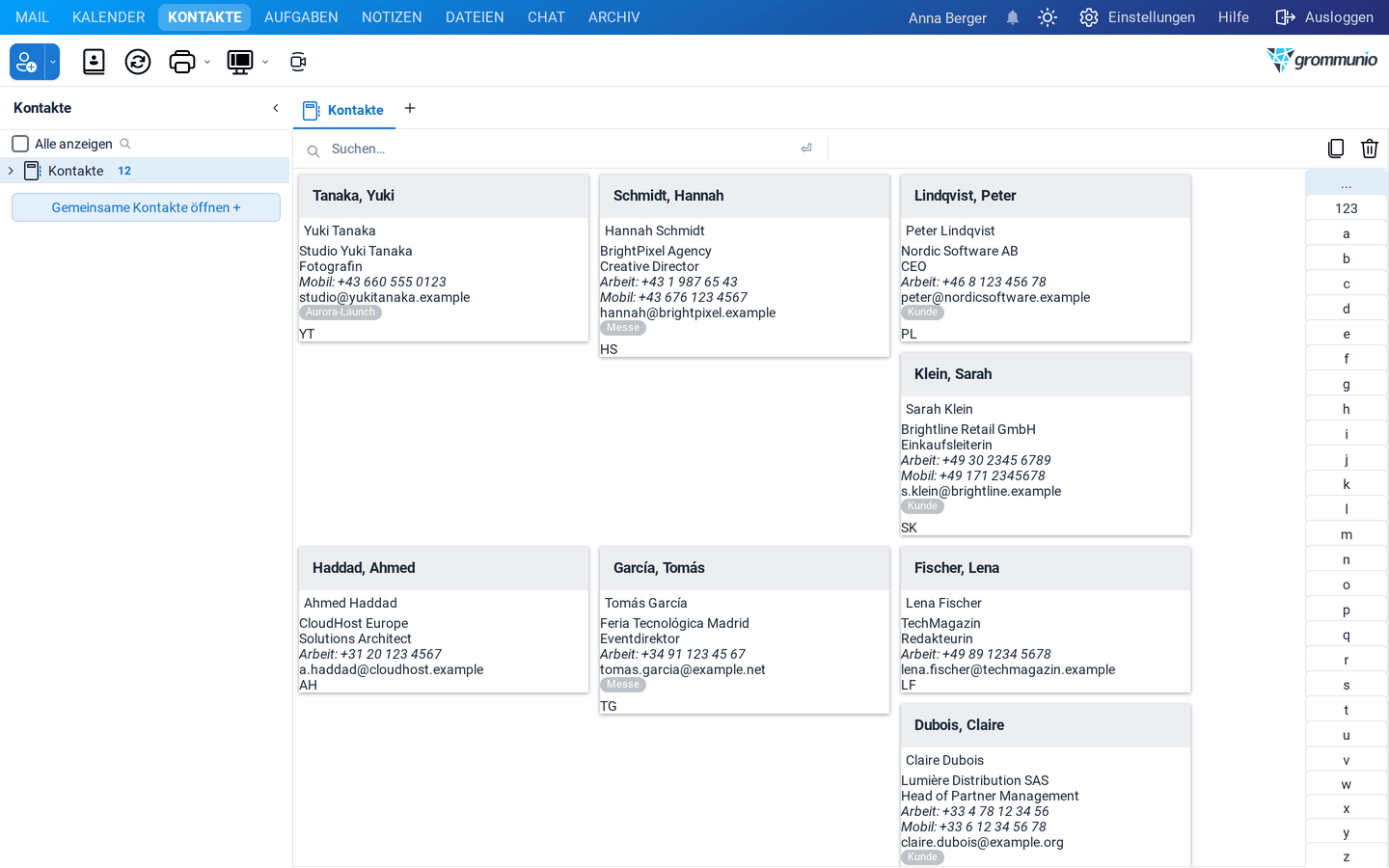Open the CHAT section

(546, 17)
